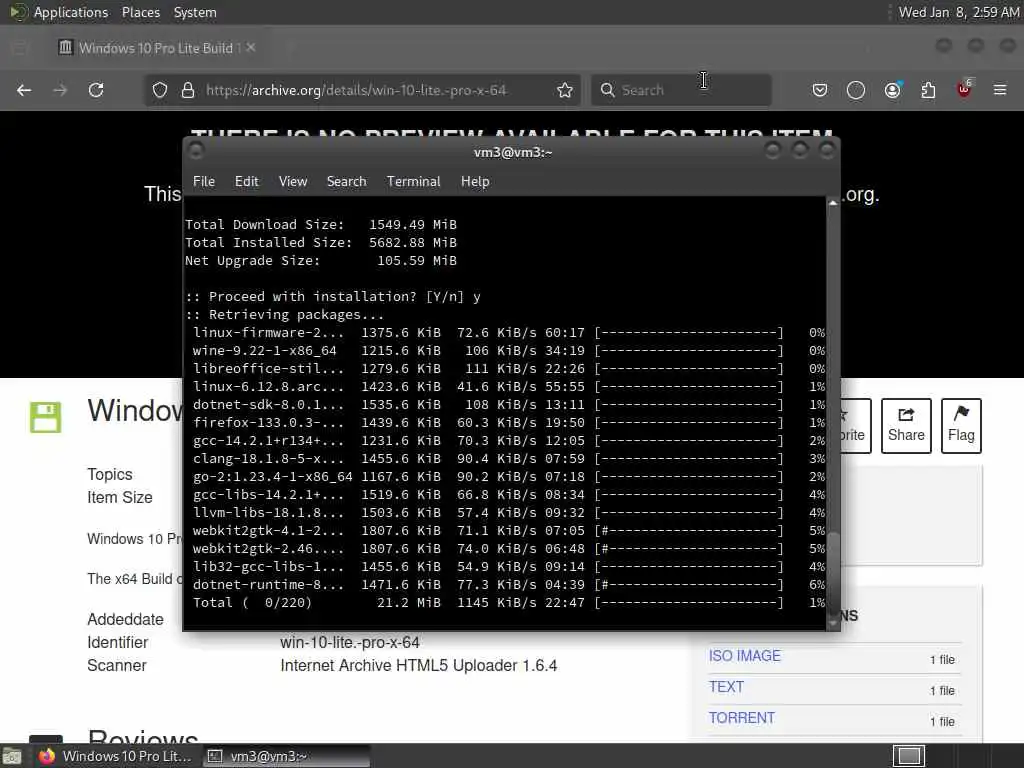The image size is (1024, 768).
Task: Click the 'wine-9.22-1-x86_64' package line
Action: (508, 351)
